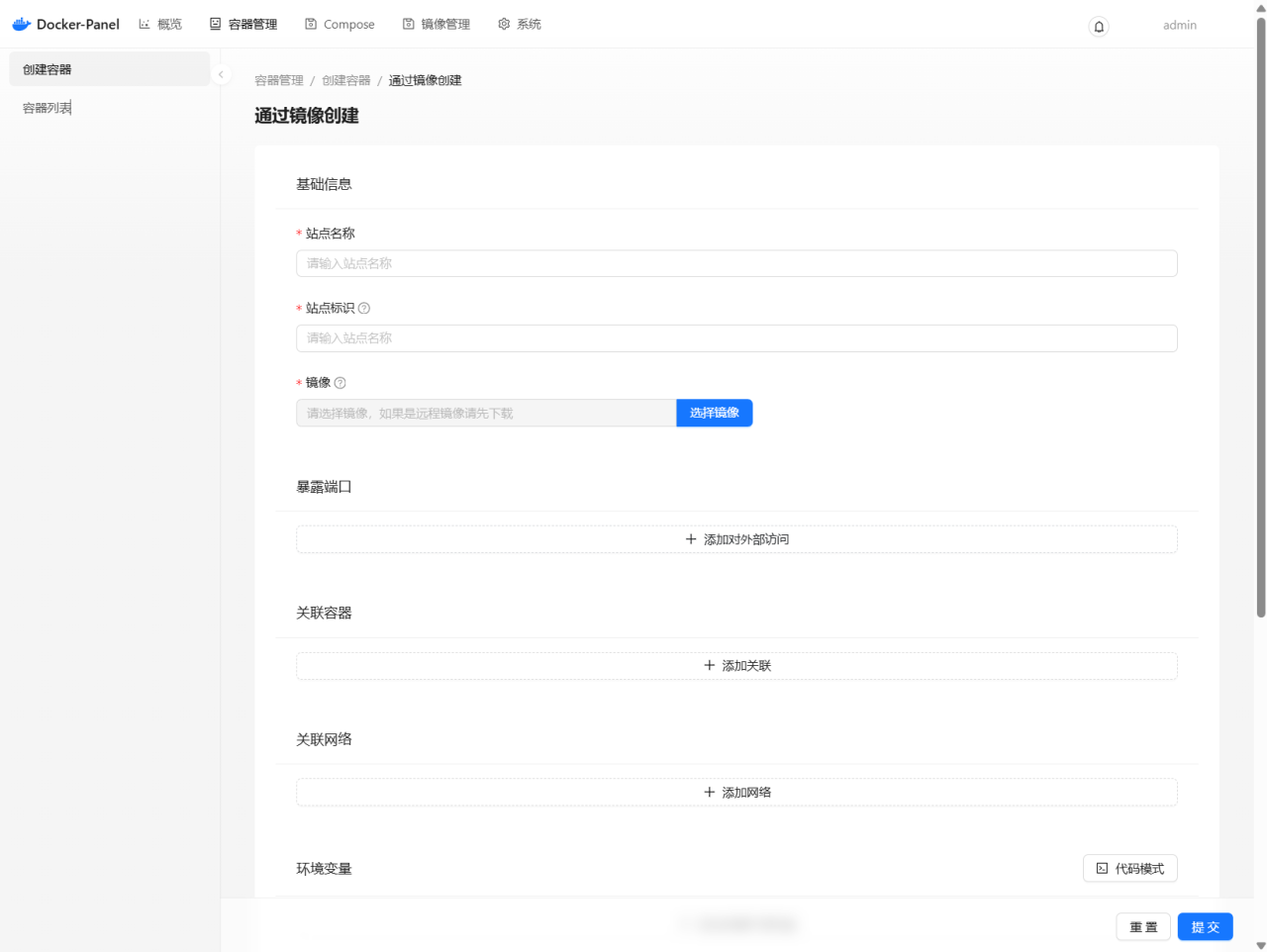The height and width of the screenshot is (952, 1267).
Task: Click the 选择镜像 button
Action: [714, 413]
